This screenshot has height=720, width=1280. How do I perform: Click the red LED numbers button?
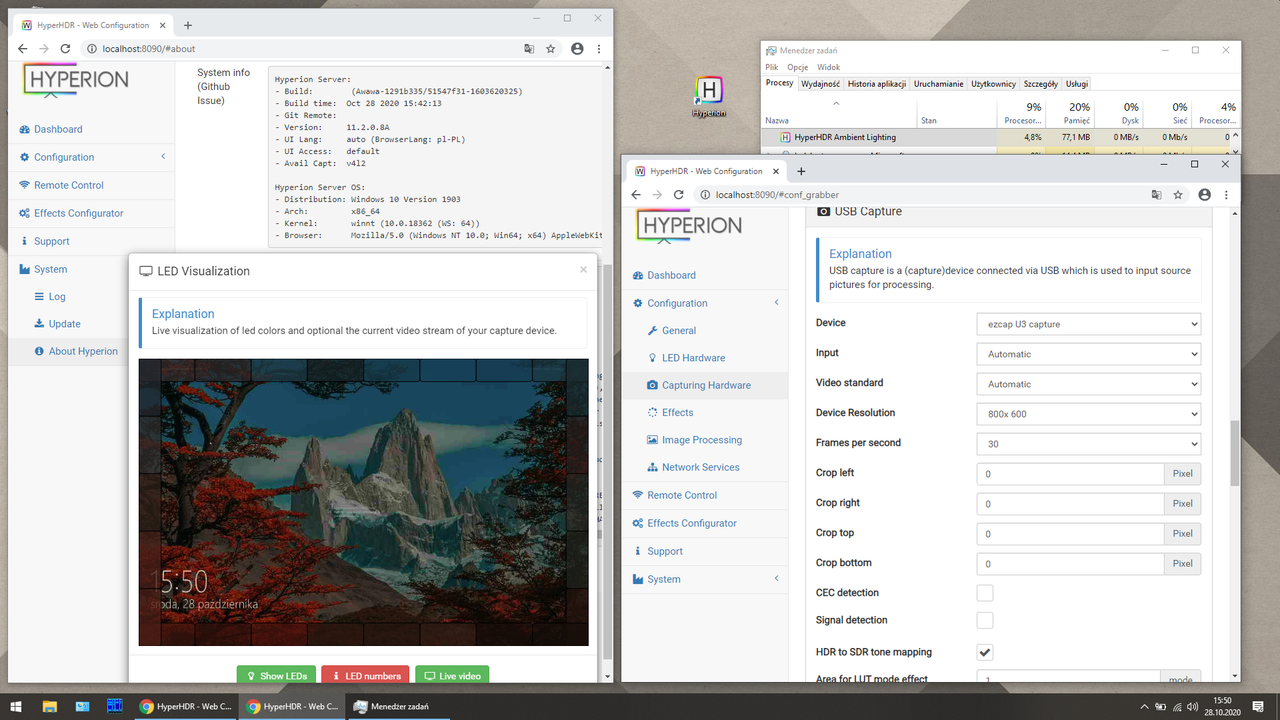pyautogui.click(x=365, y=675)
